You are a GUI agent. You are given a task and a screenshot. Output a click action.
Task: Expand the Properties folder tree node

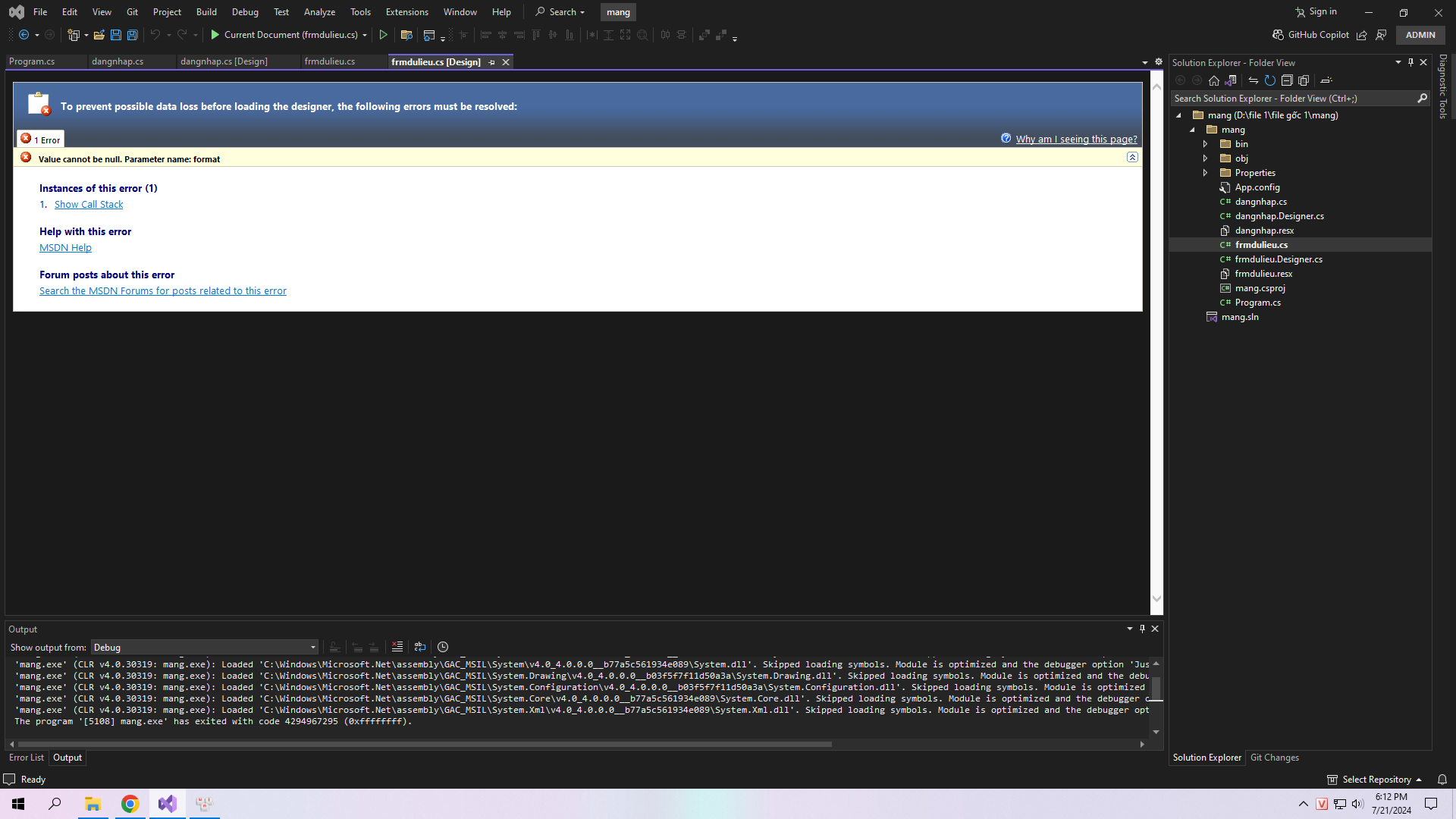pyautogui.click(x=1205, y=173)
